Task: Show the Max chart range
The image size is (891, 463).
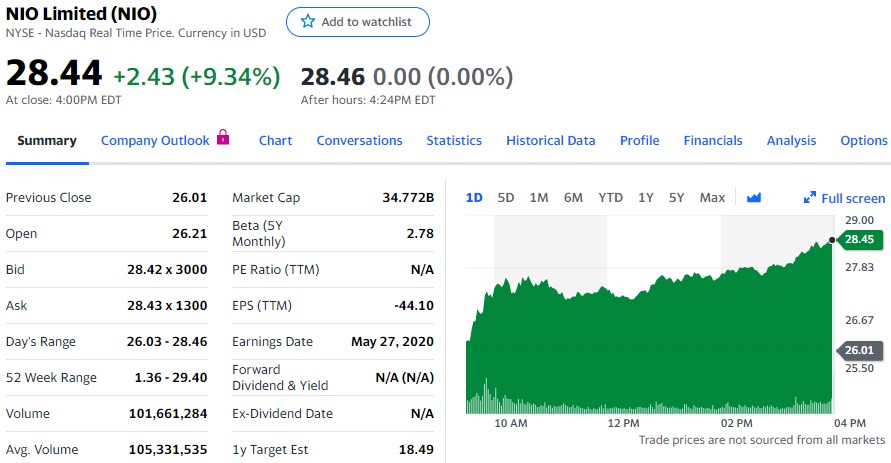Action: [712, 198]
